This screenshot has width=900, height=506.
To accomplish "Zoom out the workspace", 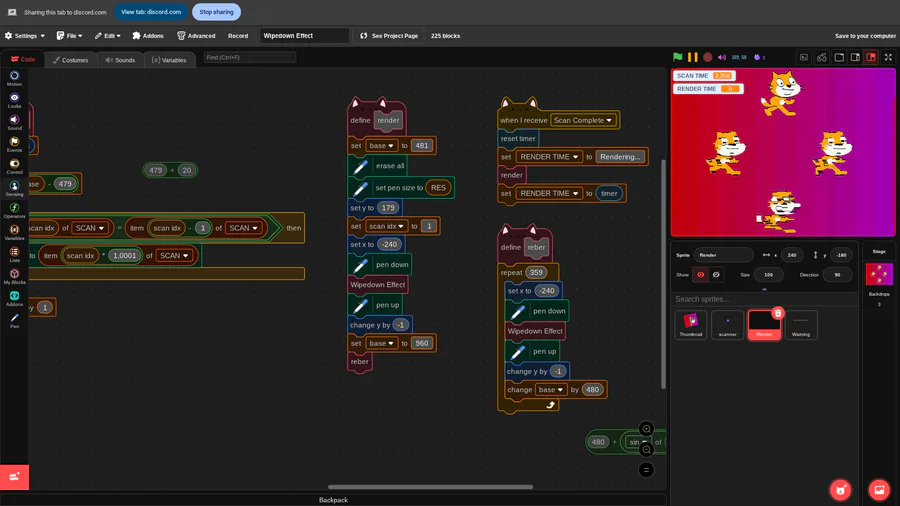I will tap(646, 449).
